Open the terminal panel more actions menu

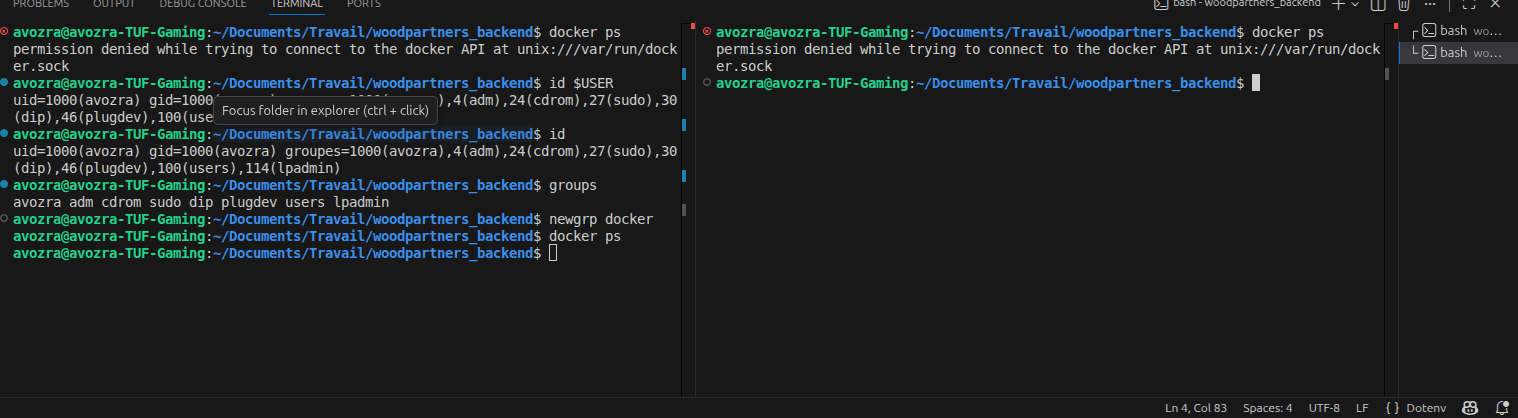point(1429,4)
